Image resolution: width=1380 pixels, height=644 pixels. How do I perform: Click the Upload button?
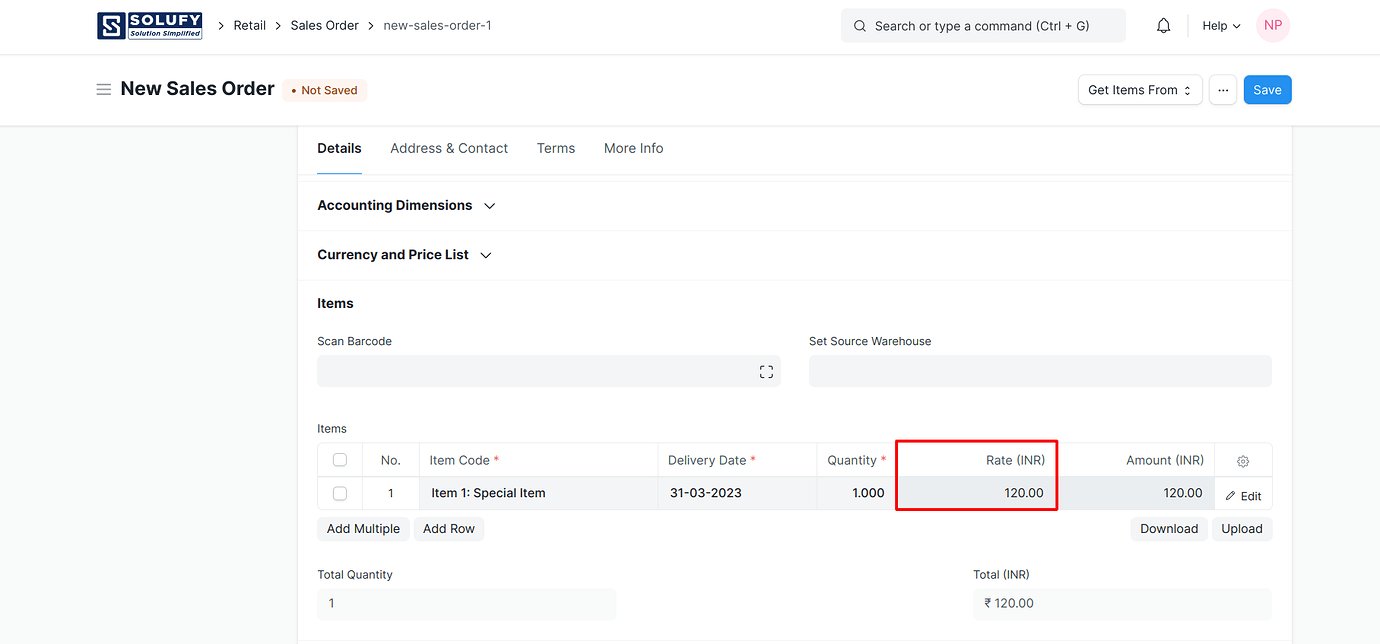[x=1242, y=529]
